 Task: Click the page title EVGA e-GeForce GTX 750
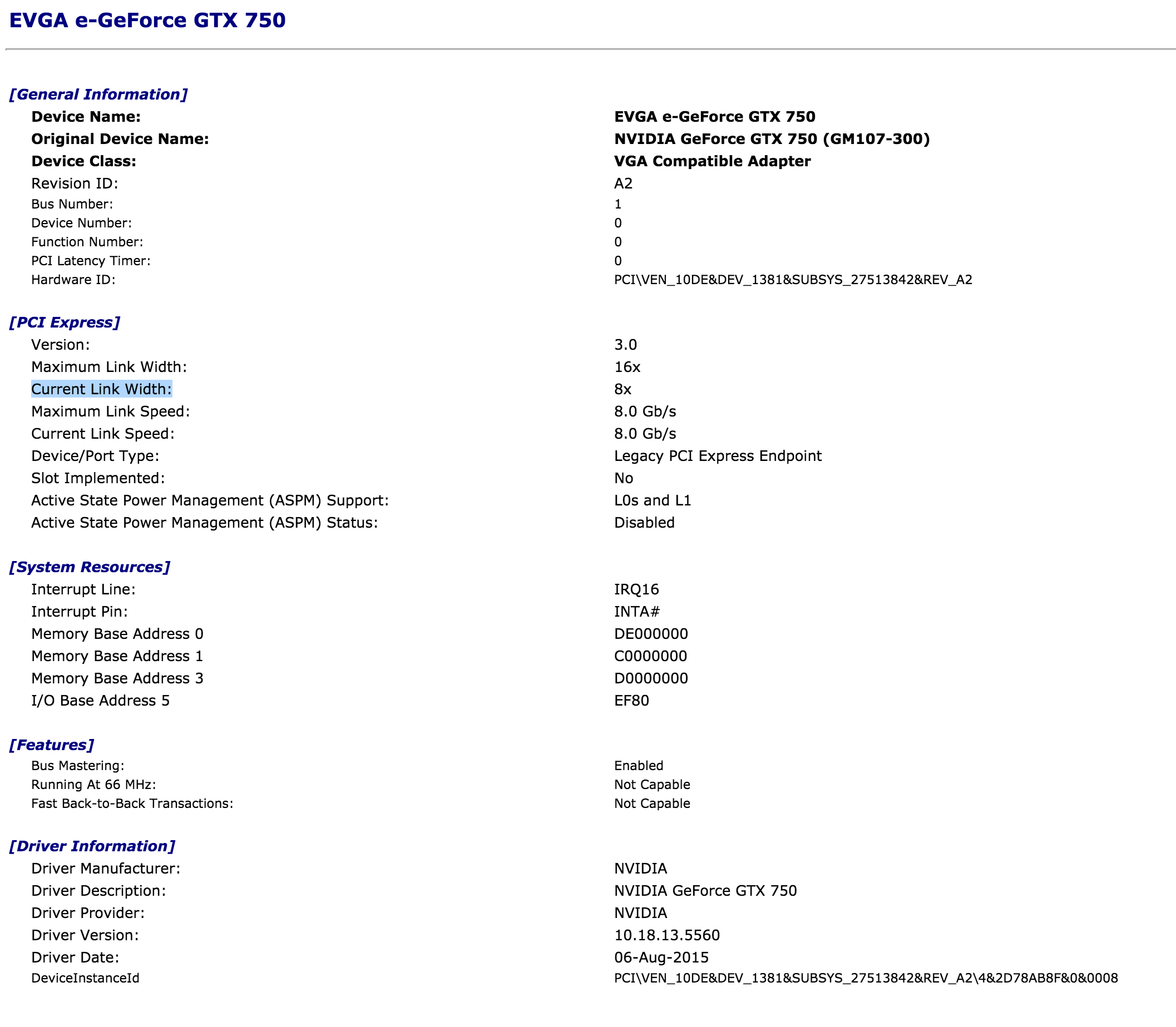click(147, 20)
